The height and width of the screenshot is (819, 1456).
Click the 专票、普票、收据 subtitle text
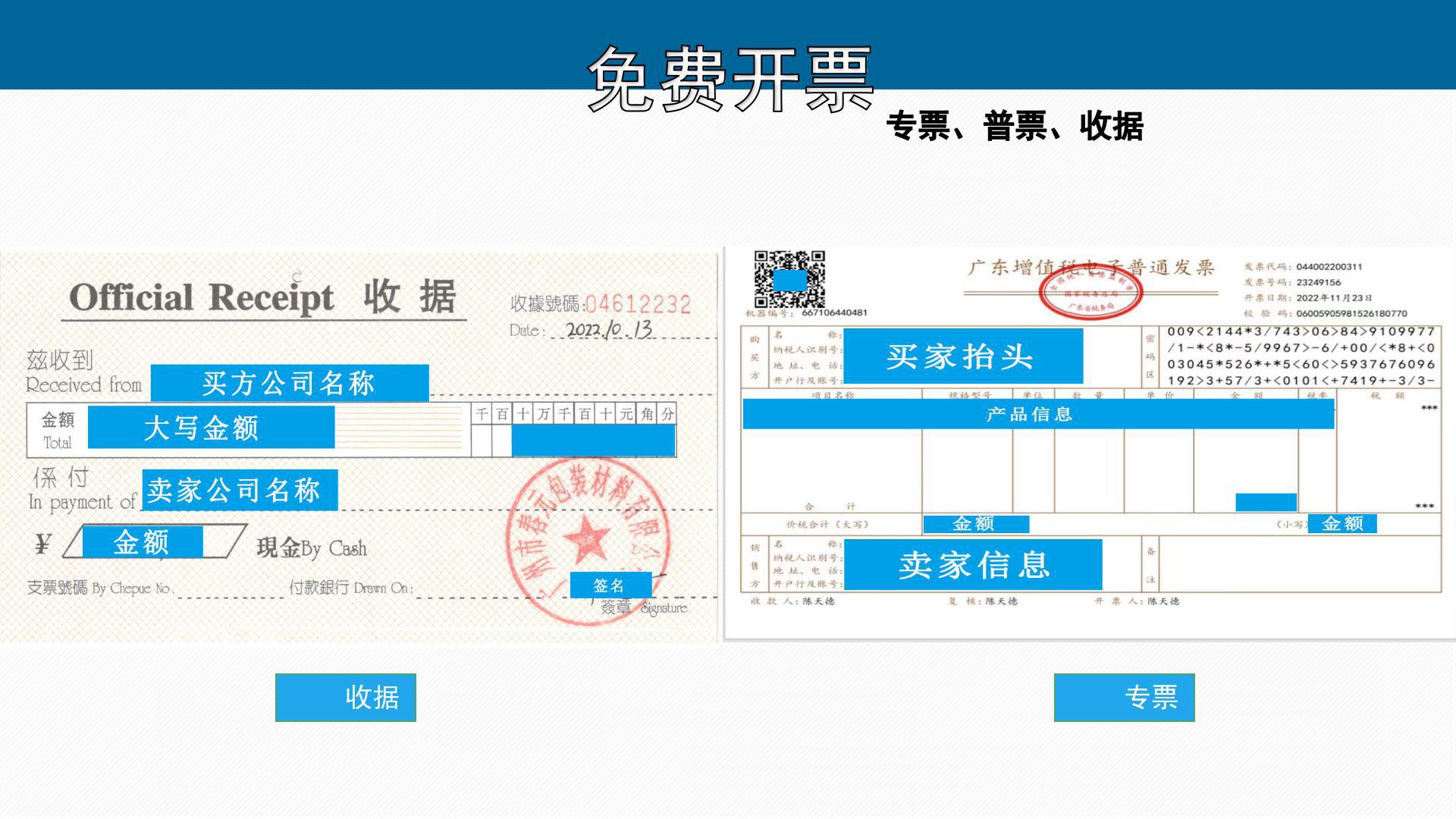click(x=1015, y=126)
